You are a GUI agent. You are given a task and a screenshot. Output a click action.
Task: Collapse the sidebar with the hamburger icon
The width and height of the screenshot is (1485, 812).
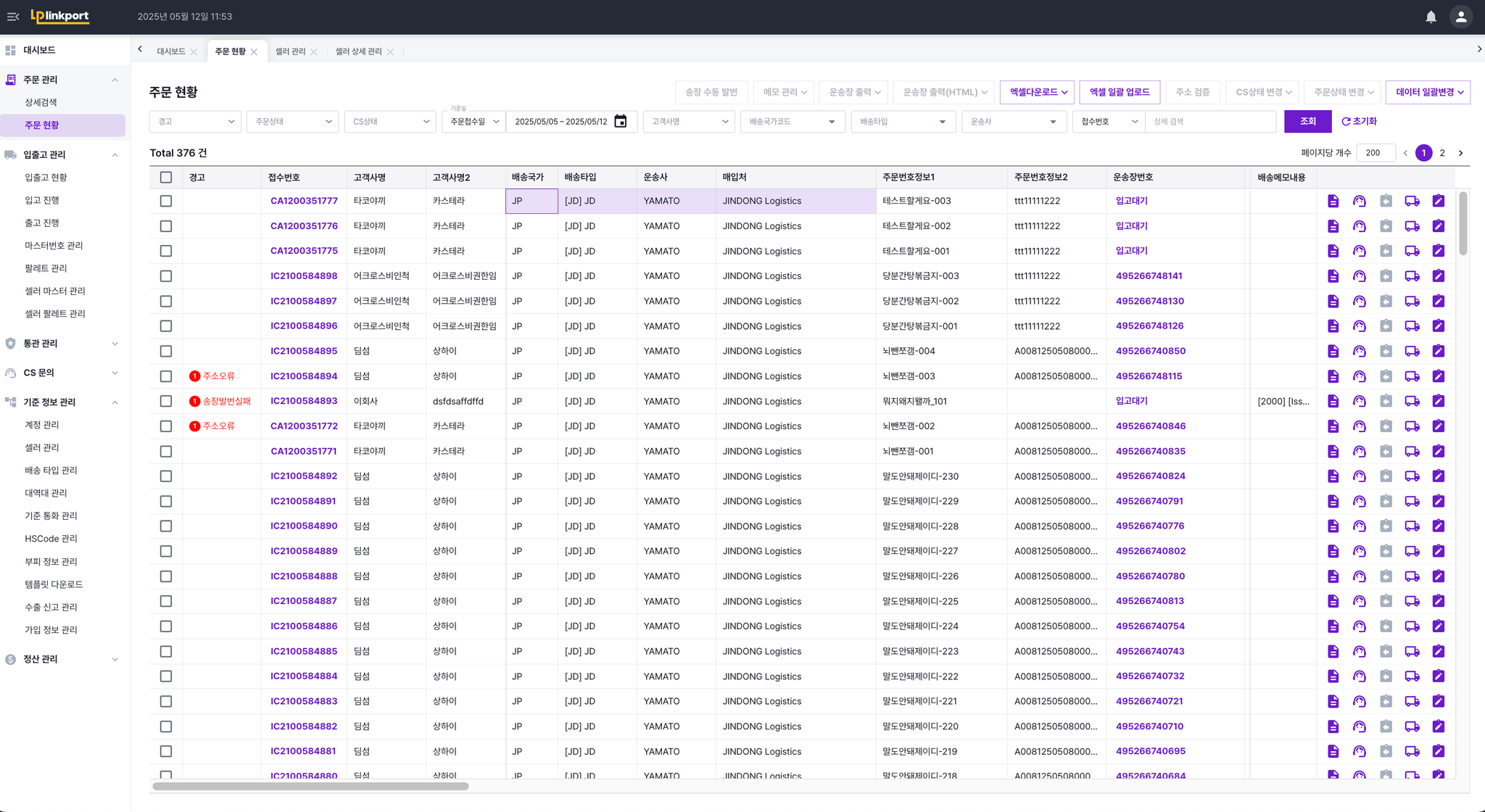13,17
